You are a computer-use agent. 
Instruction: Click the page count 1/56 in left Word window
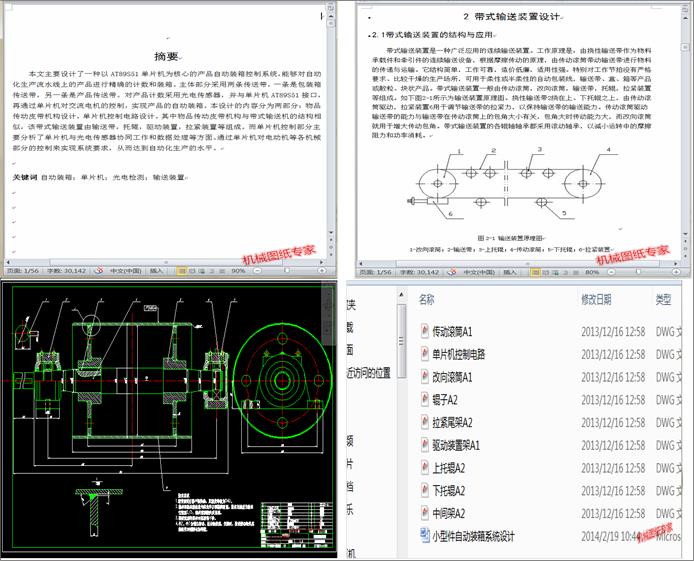23,271
